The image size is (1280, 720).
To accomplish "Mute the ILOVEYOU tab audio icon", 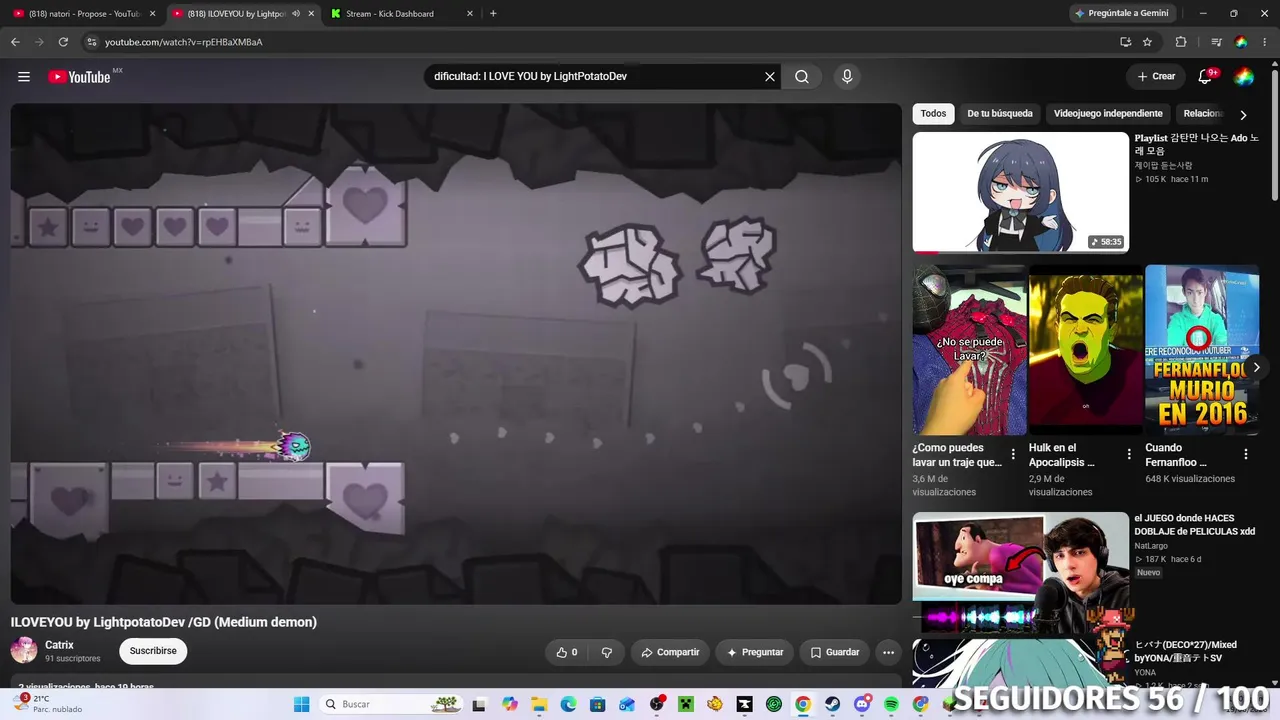I will (296, 14).
